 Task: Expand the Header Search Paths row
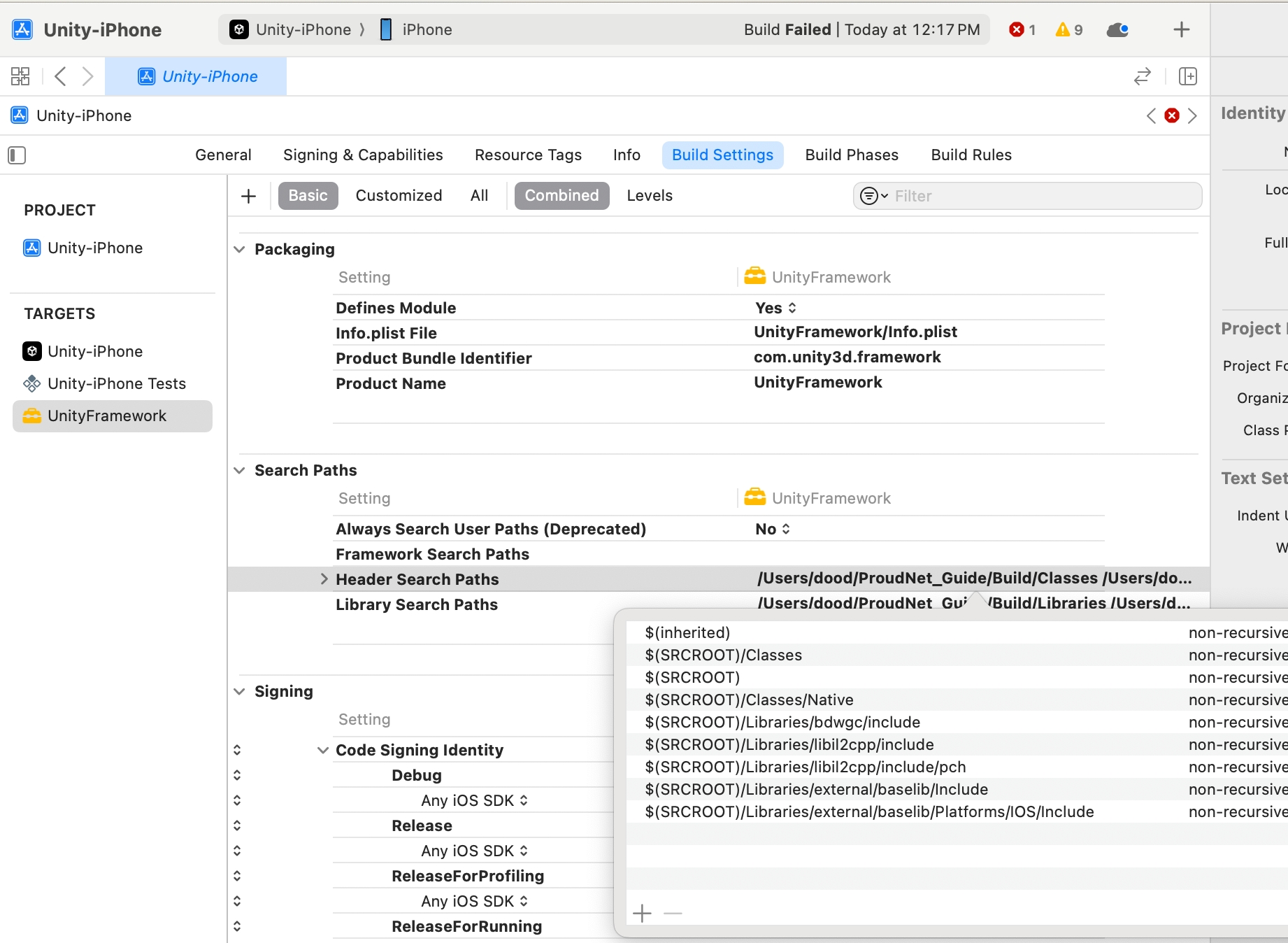324,579
